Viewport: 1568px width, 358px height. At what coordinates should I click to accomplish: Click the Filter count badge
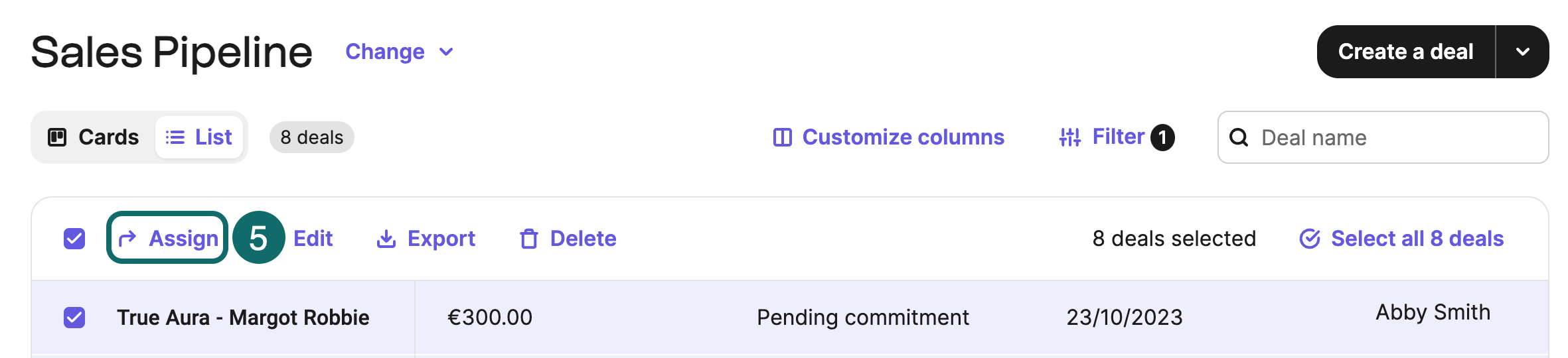[1162, 137]
